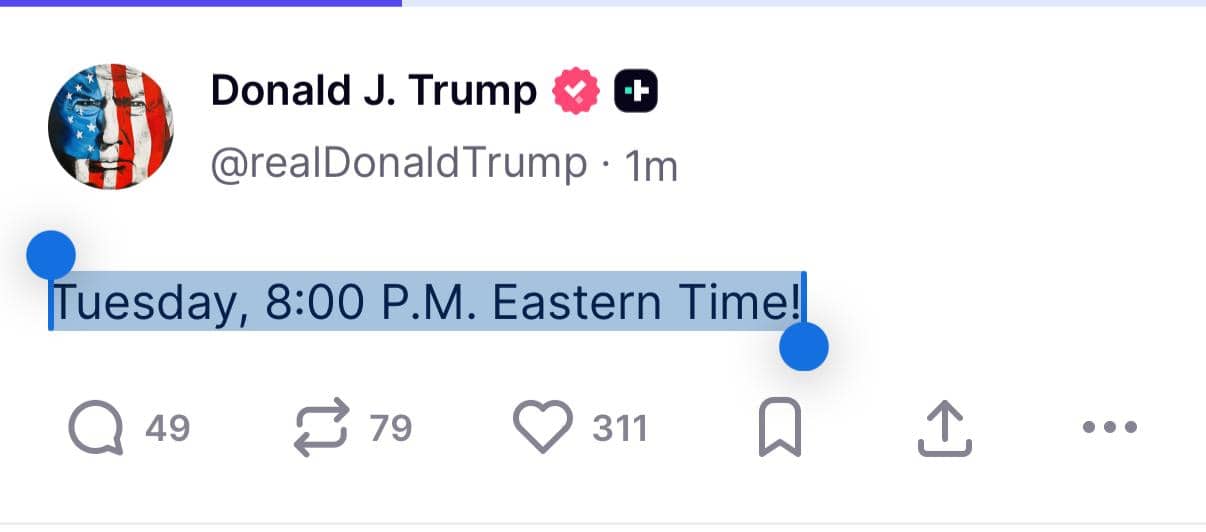Click the like count 311
This screenshot has height=532, width=1206.
click(x=620, y=429)
